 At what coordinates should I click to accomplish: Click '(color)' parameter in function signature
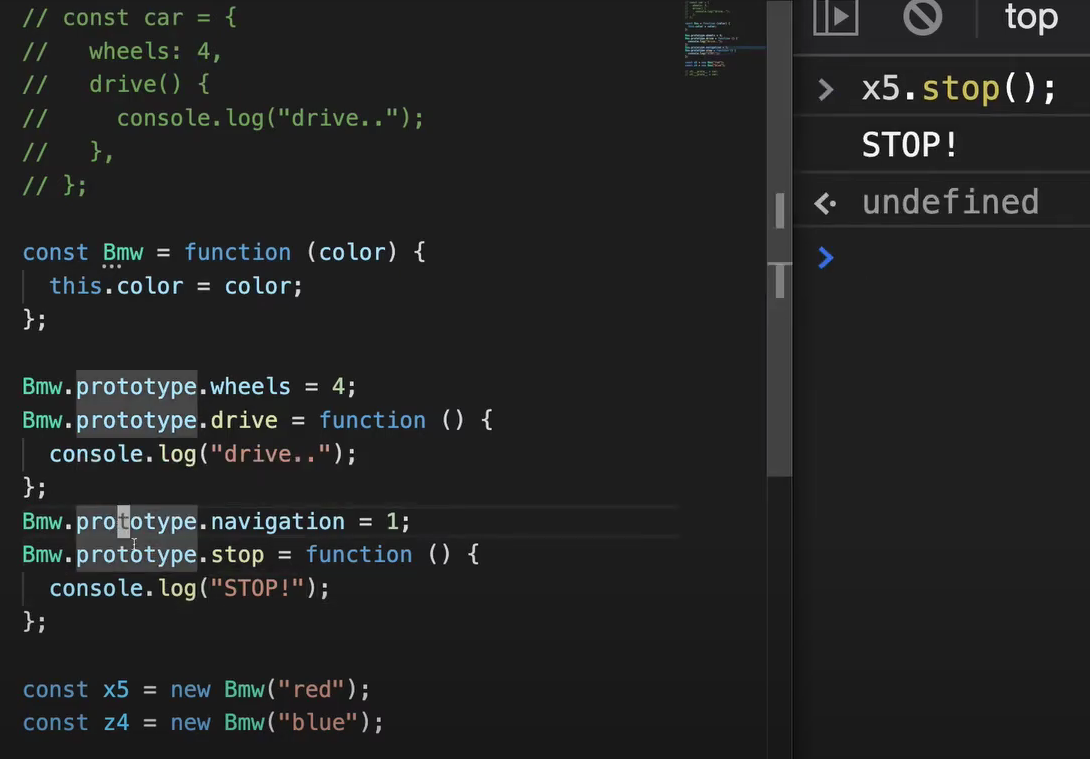(x=352, y=252)
